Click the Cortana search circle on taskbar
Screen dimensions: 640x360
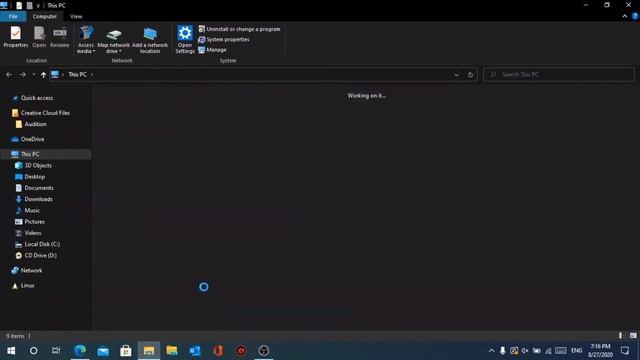33,351
